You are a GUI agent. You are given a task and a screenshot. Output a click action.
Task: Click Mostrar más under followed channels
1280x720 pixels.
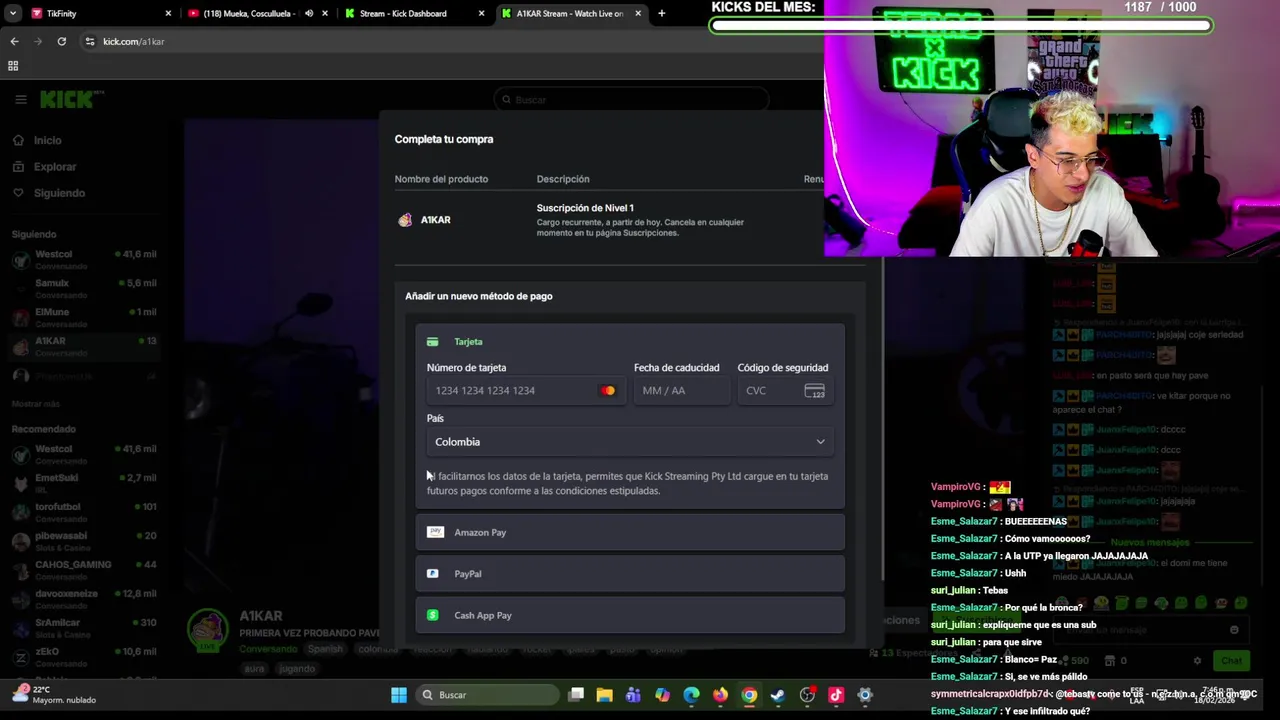[x=36, y=404]
